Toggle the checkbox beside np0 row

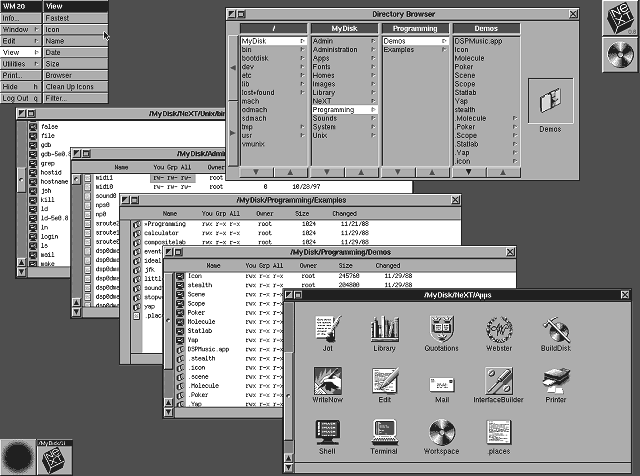pos(87,214)
